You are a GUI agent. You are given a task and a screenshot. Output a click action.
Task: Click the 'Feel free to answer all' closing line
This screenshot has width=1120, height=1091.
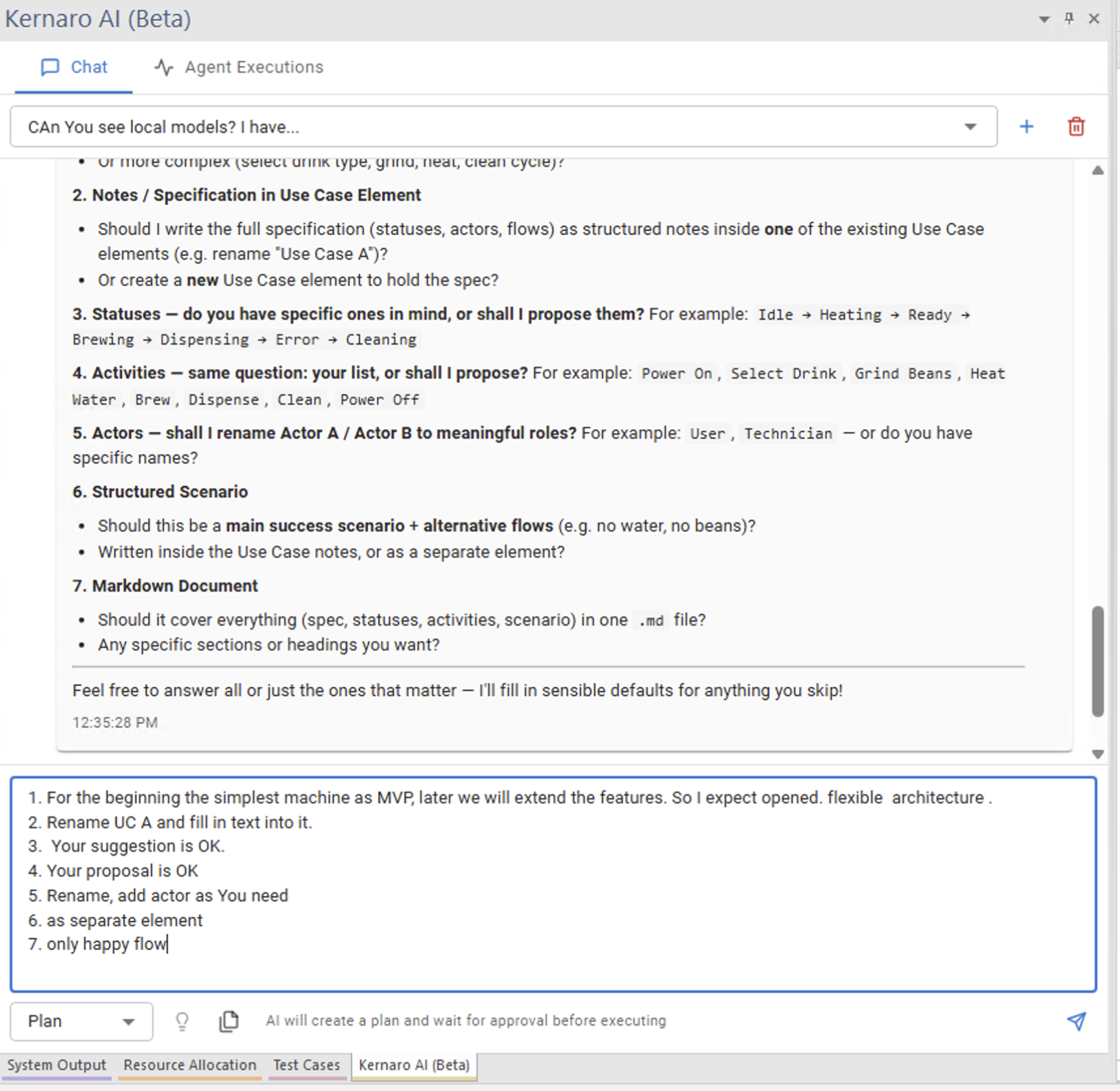[x=458, y=690]
